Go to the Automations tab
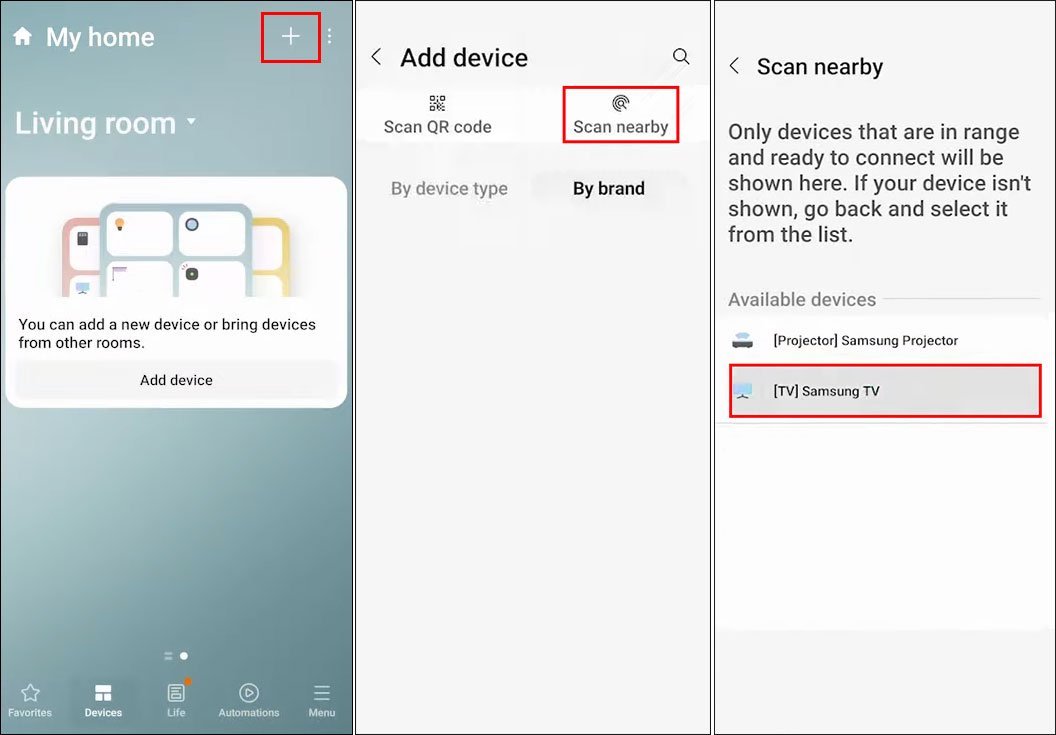 tap(249, 701)
